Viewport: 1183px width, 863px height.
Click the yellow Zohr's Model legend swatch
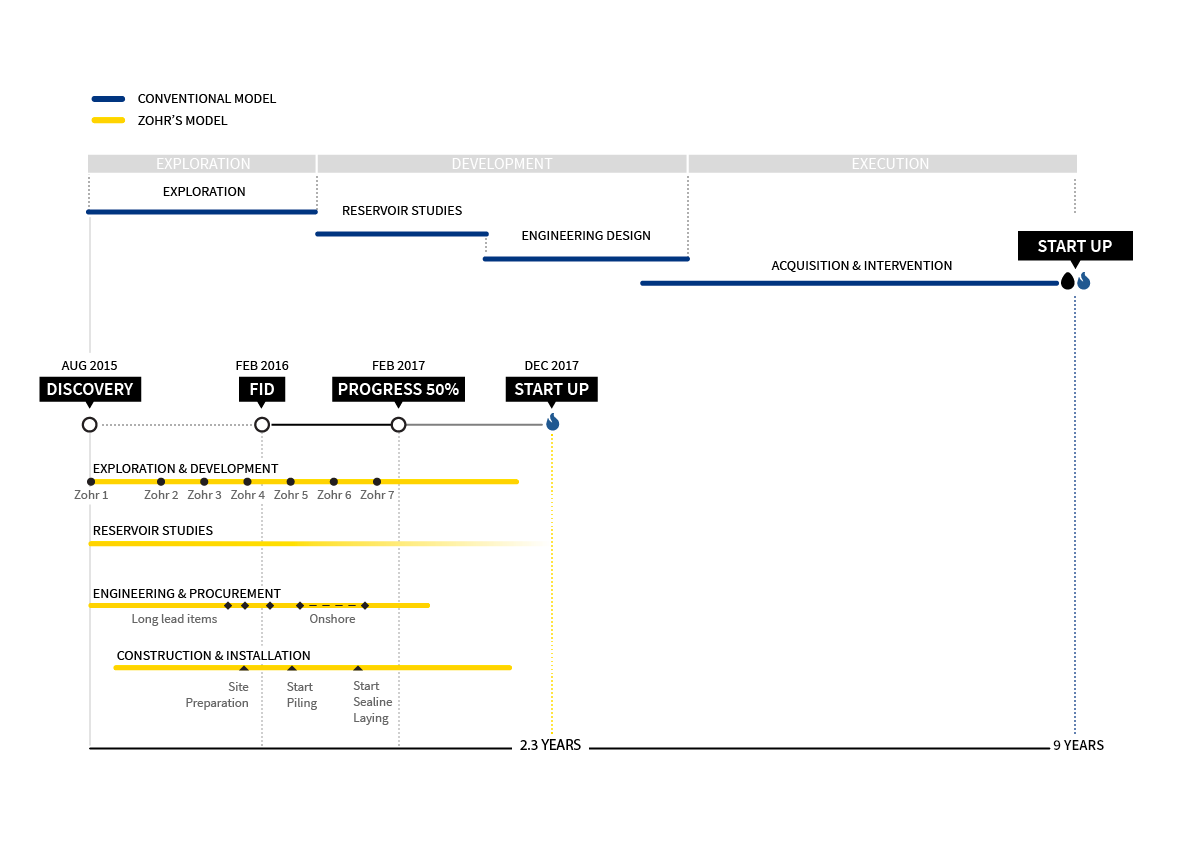pyautogui.click(x=108, y=121)
